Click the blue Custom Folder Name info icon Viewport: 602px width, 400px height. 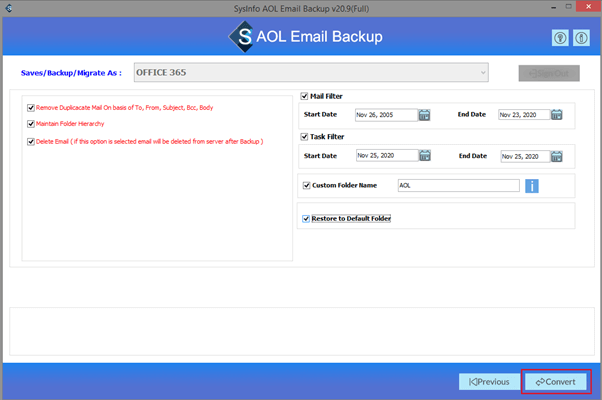[x=532, y=186]
